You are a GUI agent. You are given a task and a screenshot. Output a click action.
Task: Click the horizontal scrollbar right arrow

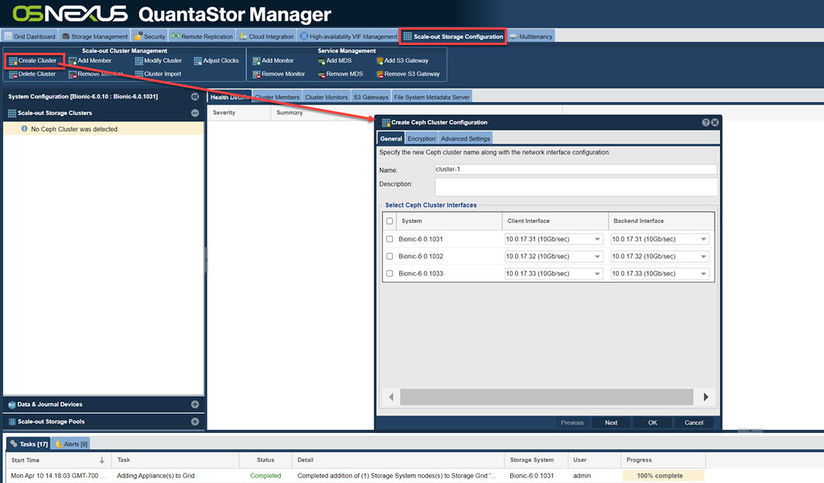click(706, 397)
